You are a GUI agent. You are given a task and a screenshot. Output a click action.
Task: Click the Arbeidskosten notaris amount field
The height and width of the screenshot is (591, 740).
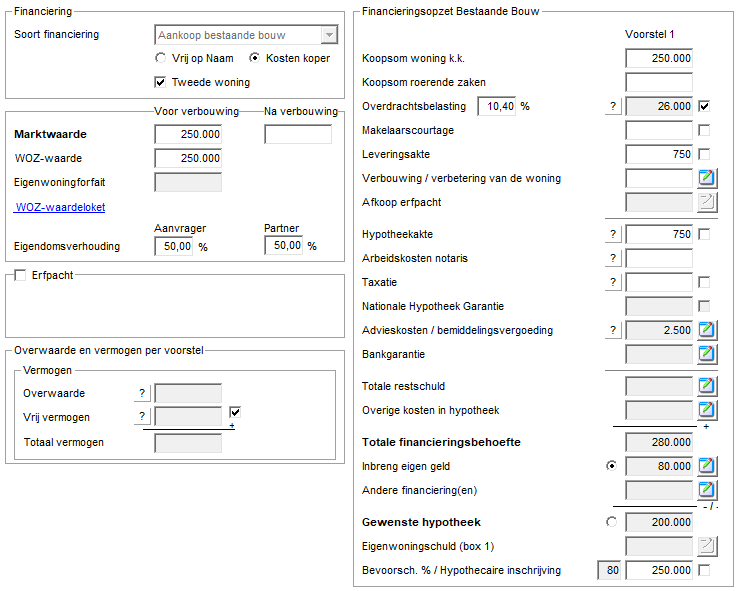pos(659,258)
